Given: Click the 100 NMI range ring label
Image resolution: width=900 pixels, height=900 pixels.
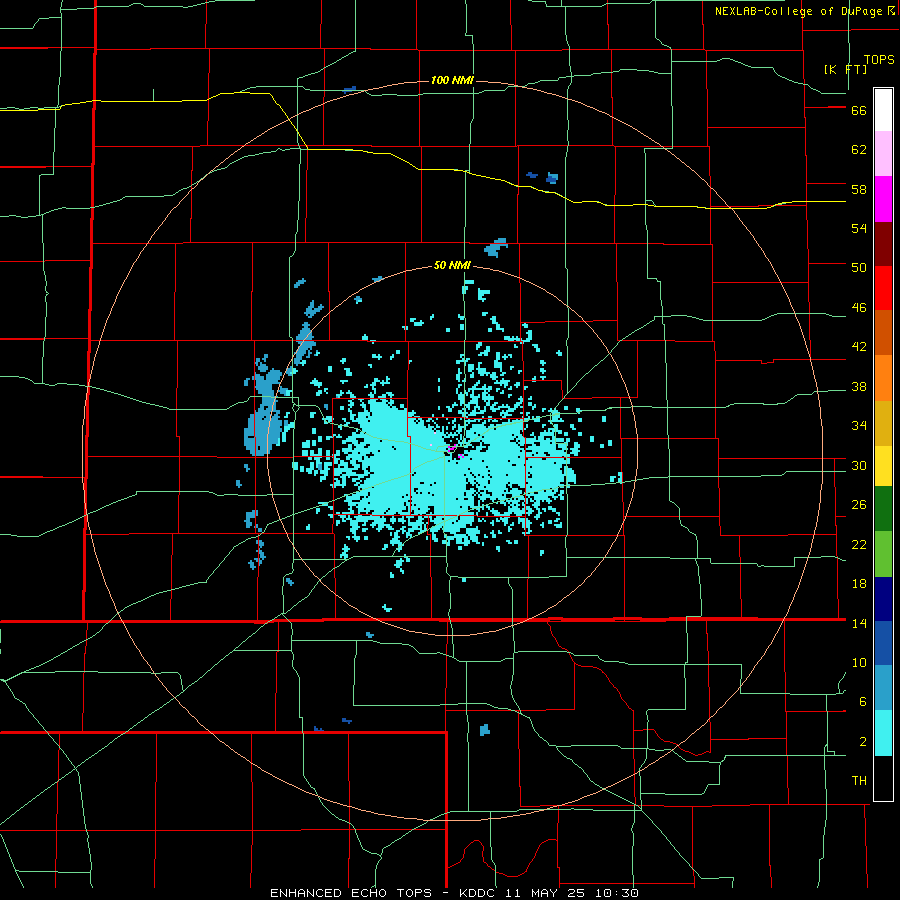Looking at the screenshot, I should tap(452, 80).
